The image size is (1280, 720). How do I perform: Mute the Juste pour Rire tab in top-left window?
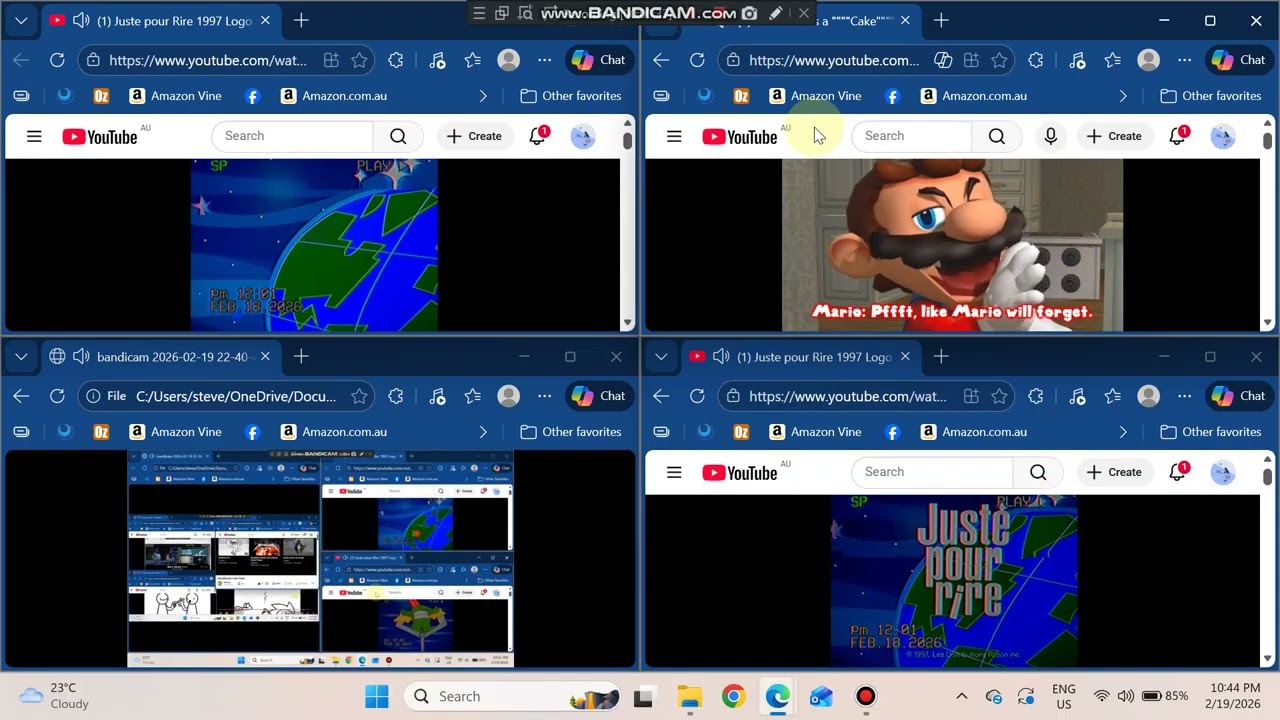coord(81,20)
